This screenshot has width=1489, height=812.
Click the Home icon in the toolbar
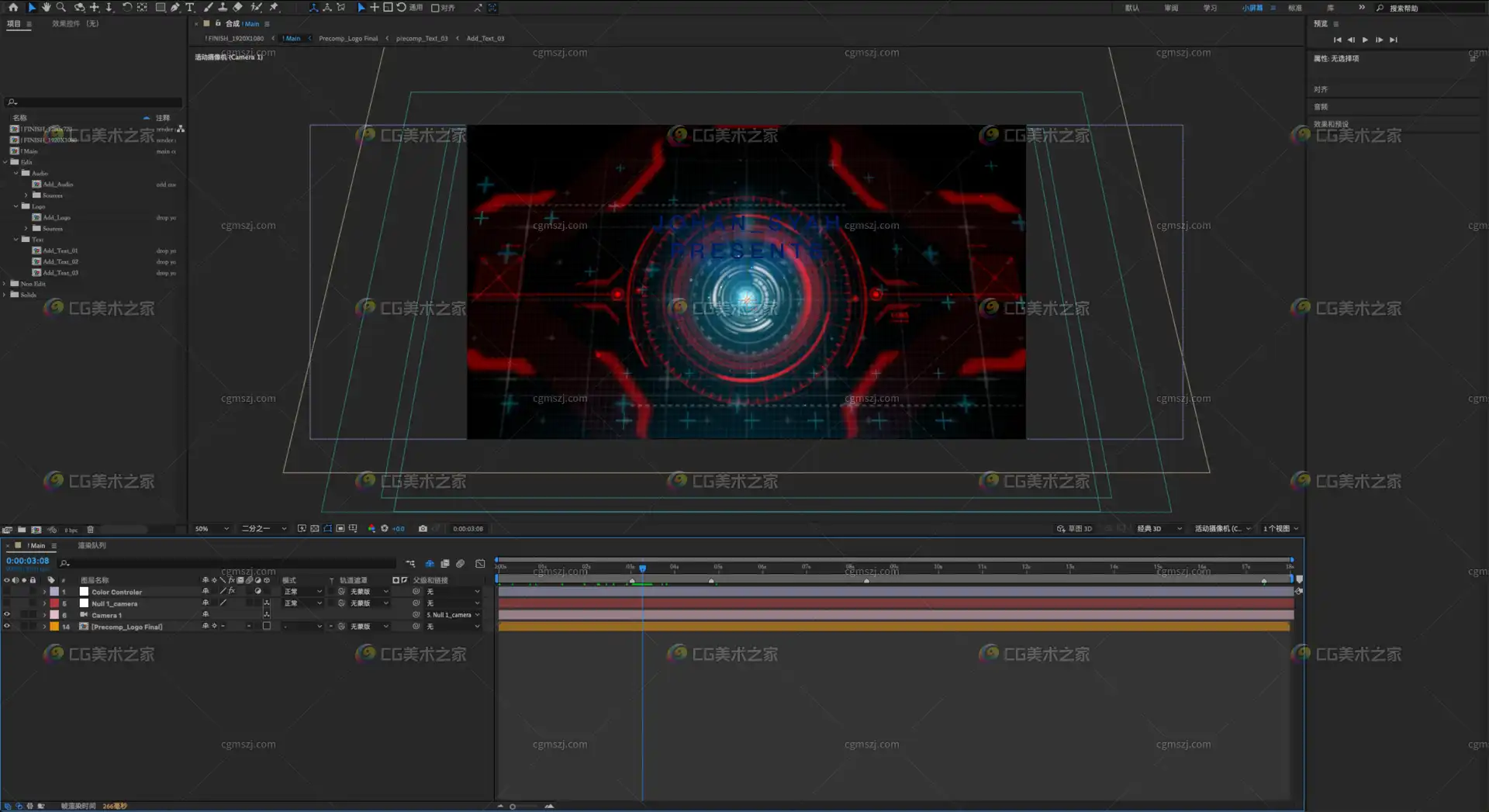[13, 7]
